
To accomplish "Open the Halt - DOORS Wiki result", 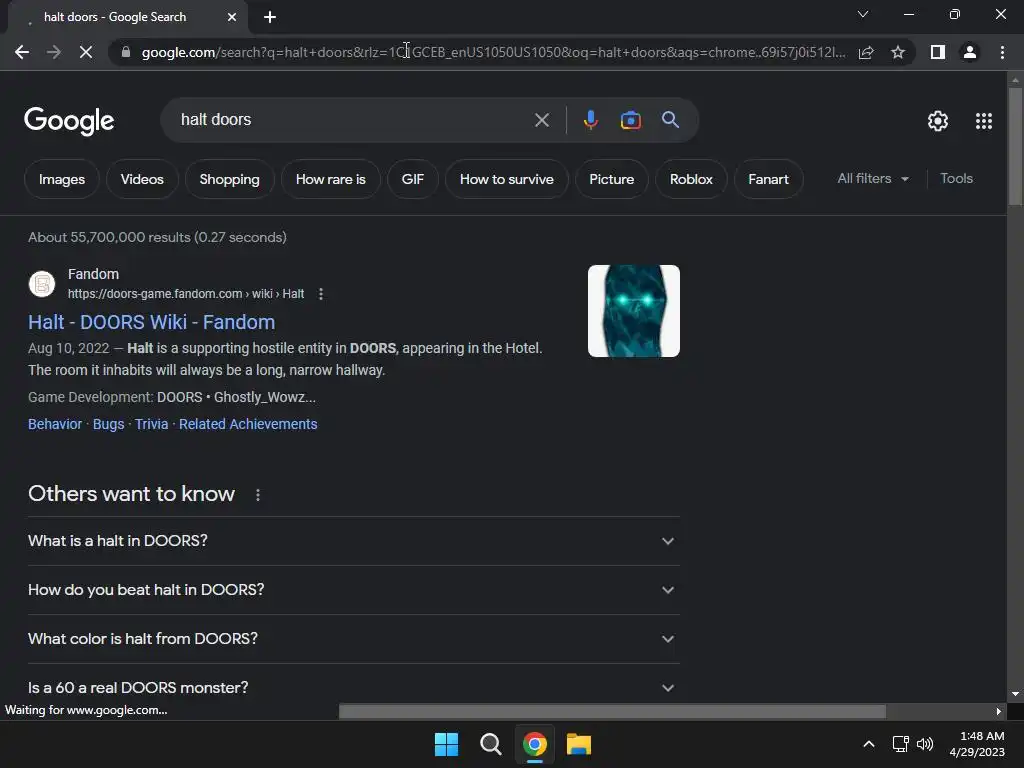I will (152, 322).
